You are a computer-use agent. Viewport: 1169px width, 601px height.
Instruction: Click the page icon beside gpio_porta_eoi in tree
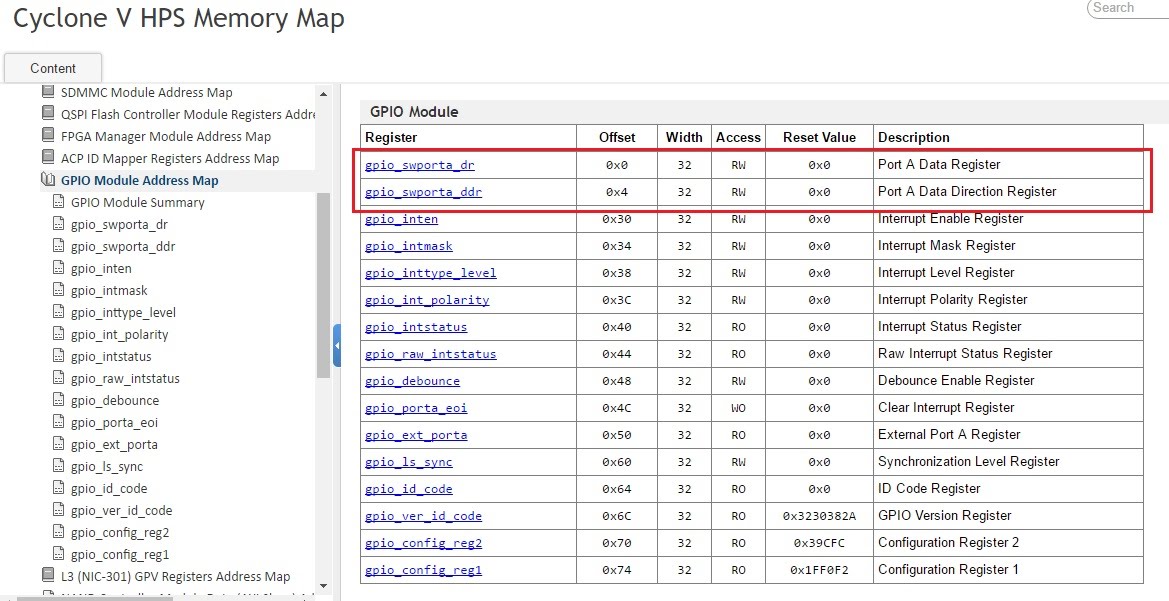(x=59, y=421)
